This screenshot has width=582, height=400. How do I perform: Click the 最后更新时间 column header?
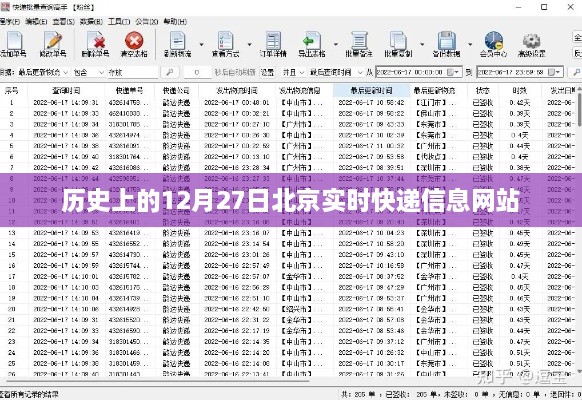click(372, 90)
